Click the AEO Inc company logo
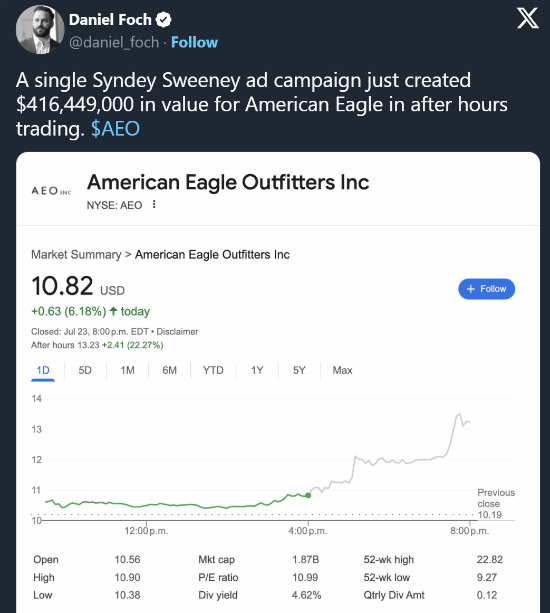 [51, 191]
